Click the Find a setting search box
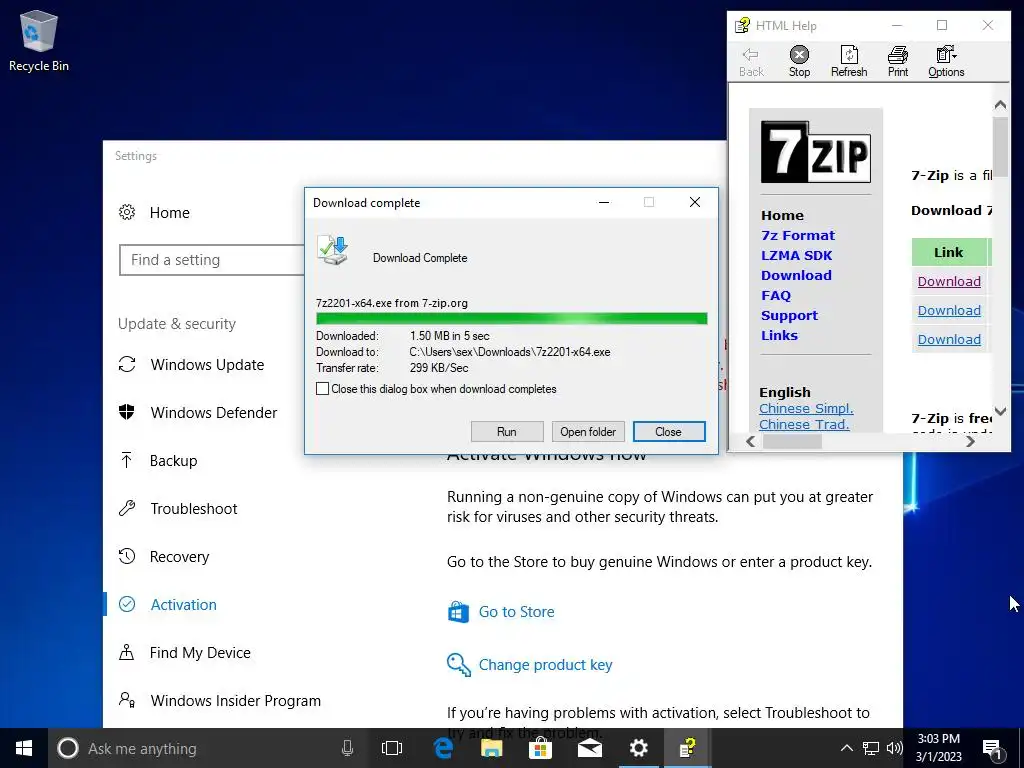The height and width of the screenshot is (768, 1024). click(212, 260)
